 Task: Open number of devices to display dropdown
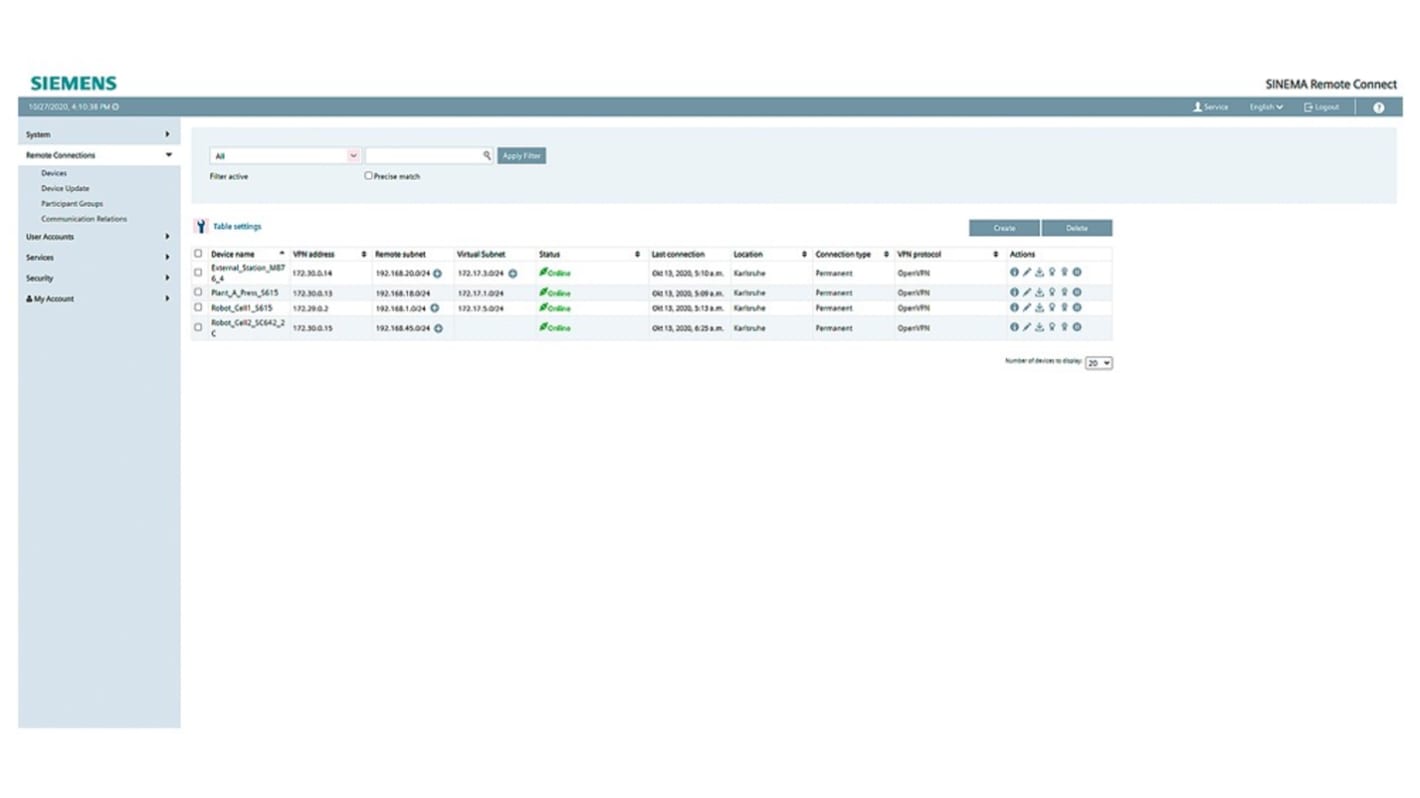click(x=1099, y=363)
